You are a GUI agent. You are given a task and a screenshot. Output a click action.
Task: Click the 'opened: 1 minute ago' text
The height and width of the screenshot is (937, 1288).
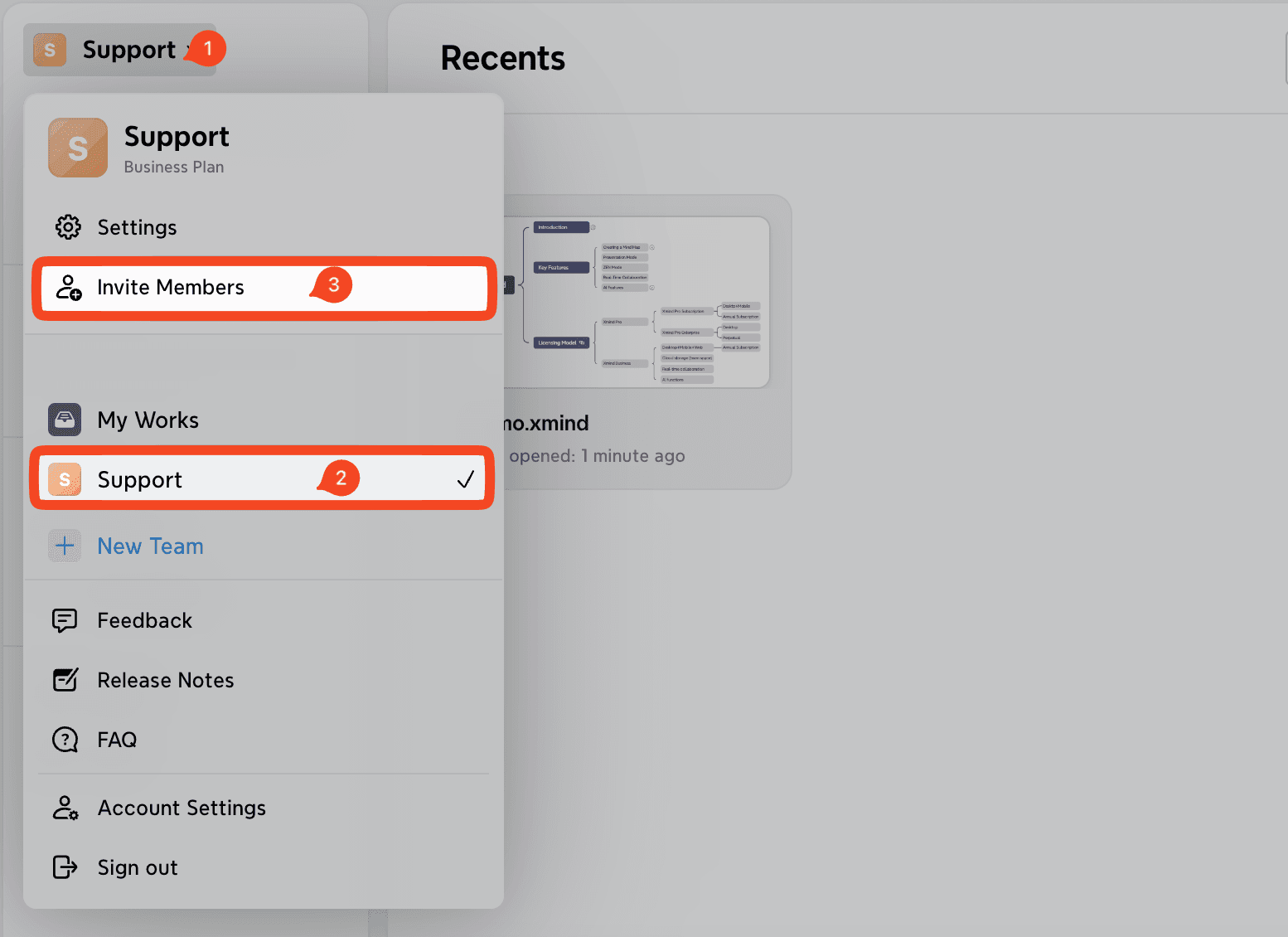click(x=597, y=456)
